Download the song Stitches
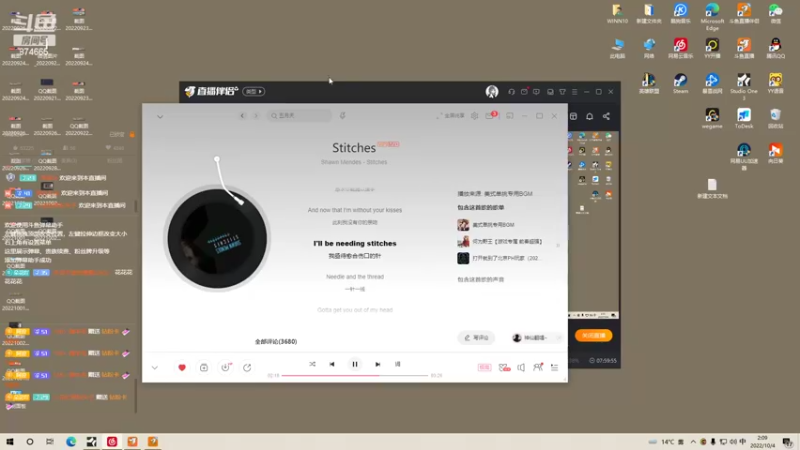This screenshot has height=450, width=800. (226, 367)
